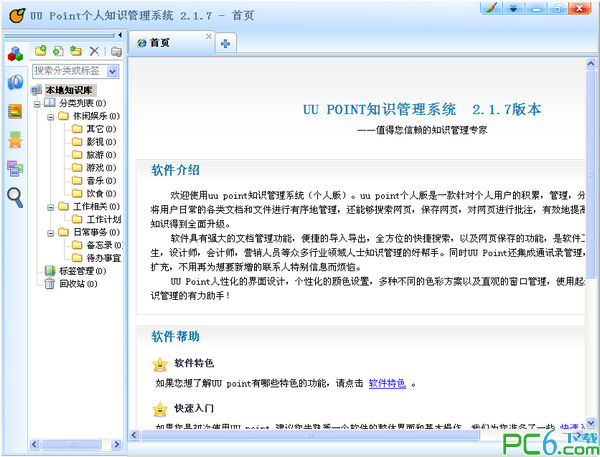Screen dimensions: 600x457
Task: Open the window manager sidebar icon
Action: tap(15, 168)
